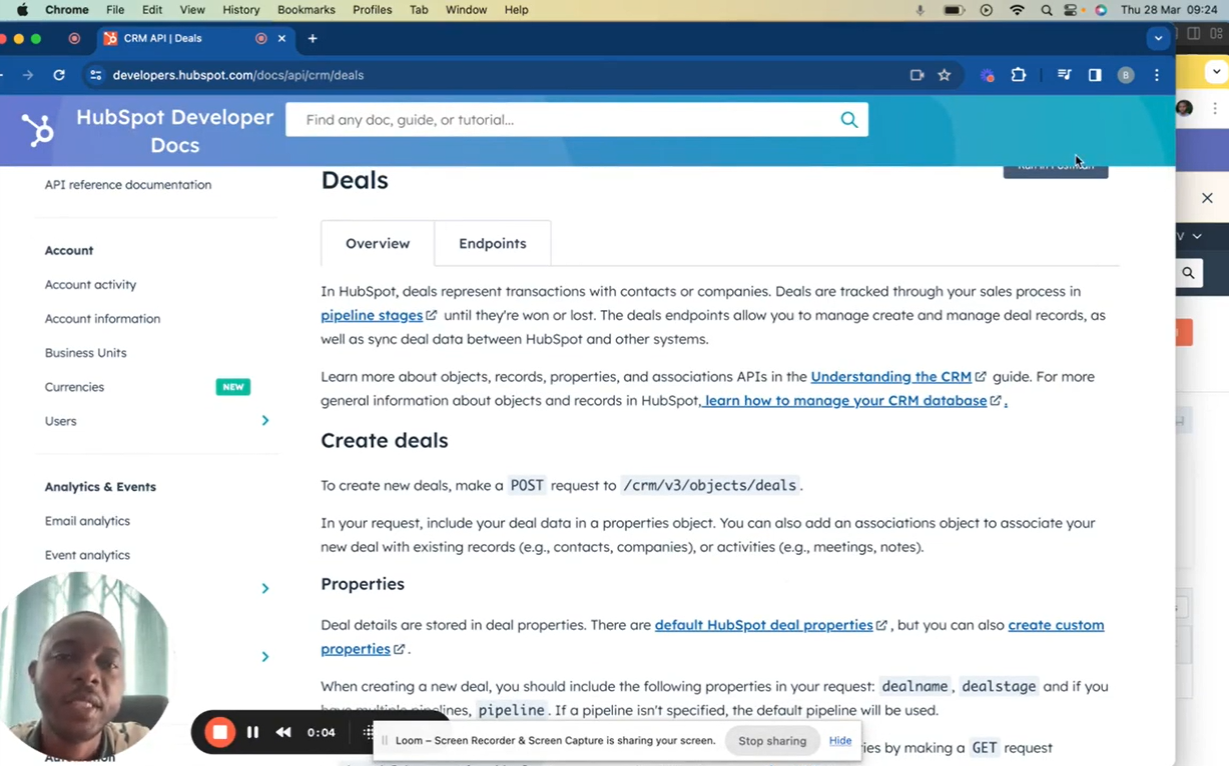Click Hide in the Loom sharing bar
The height and width of the screenshot is (766, 1229).
click(x=840, y=741)
